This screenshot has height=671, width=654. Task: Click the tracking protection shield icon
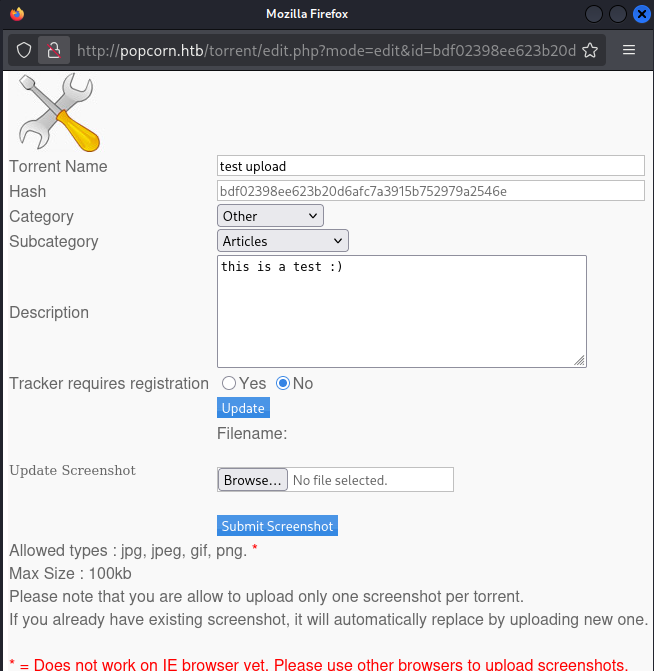point(24,50)
